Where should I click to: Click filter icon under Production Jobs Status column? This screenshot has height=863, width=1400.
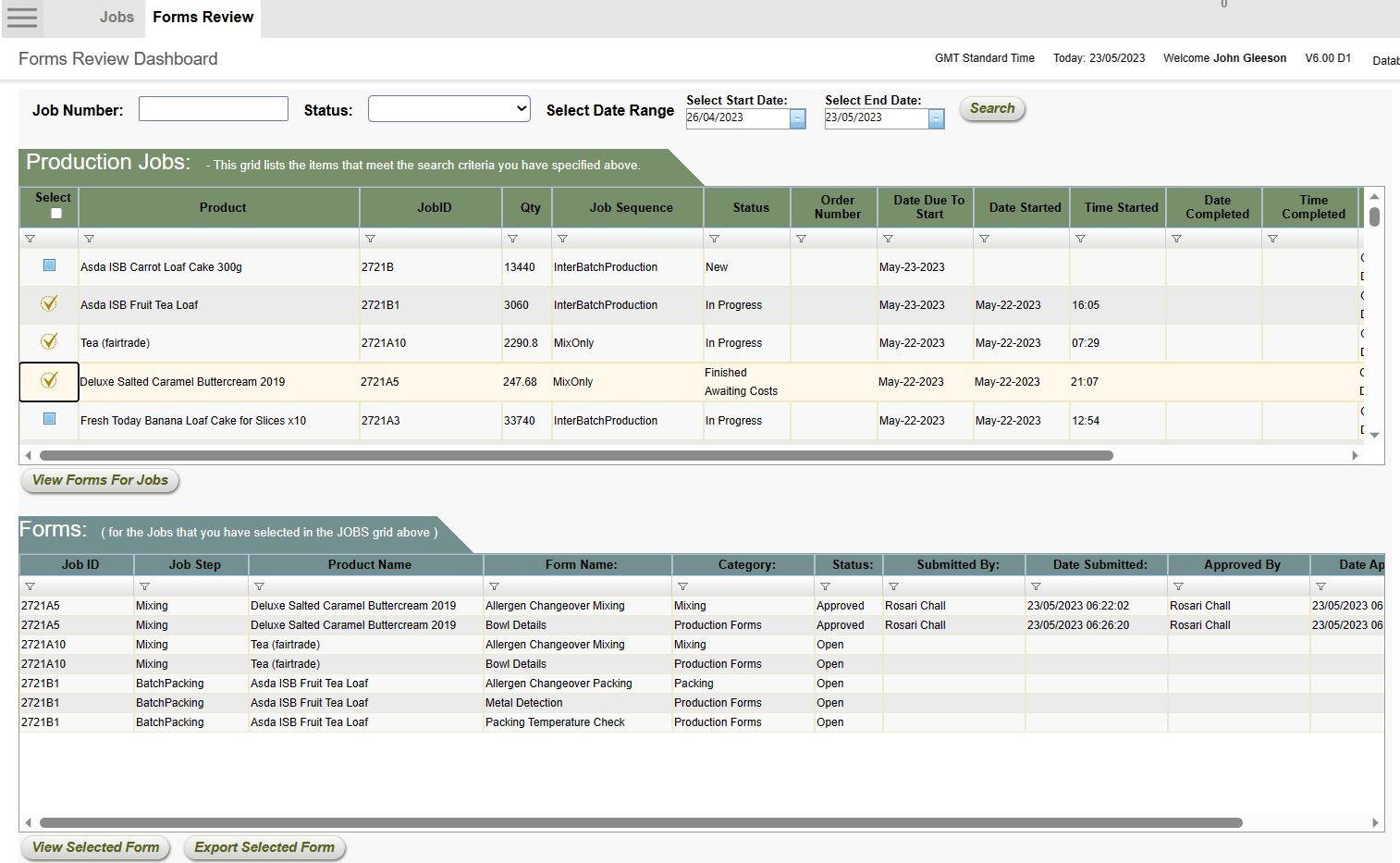click(x=714, y=239)
